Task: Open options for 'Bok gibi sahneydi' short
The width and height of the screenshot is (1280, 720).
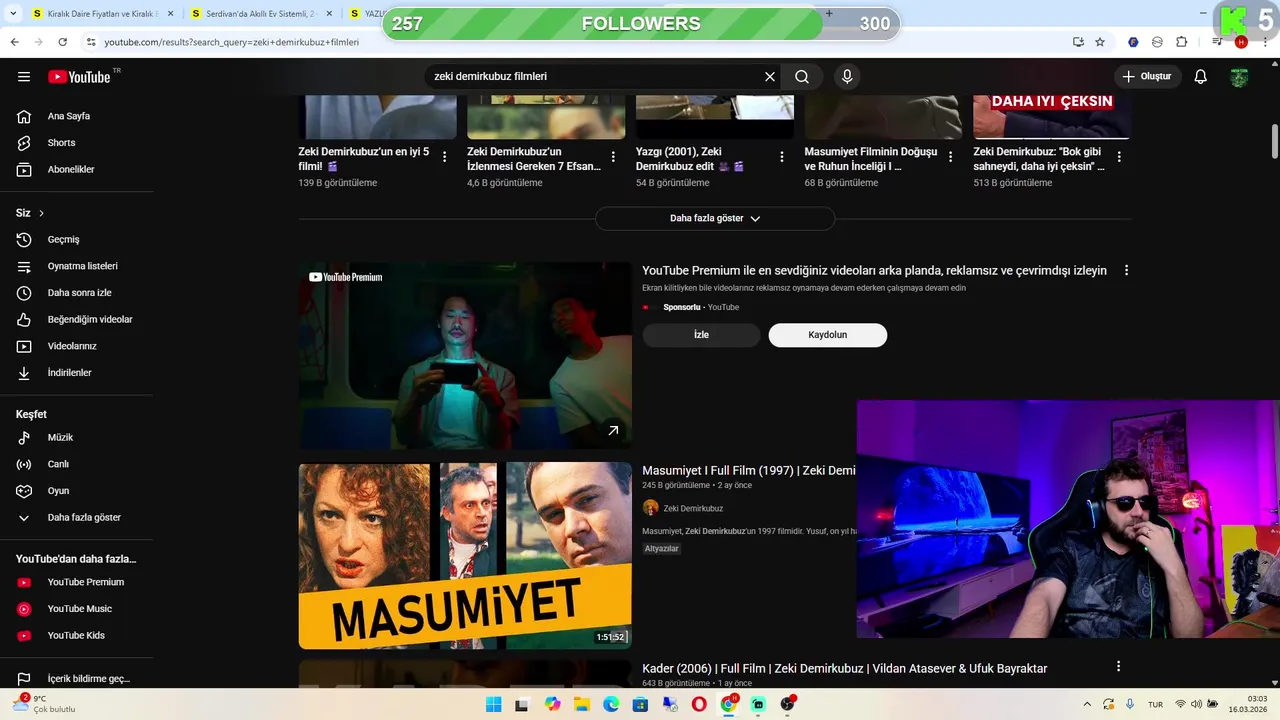Action: 1119,157
